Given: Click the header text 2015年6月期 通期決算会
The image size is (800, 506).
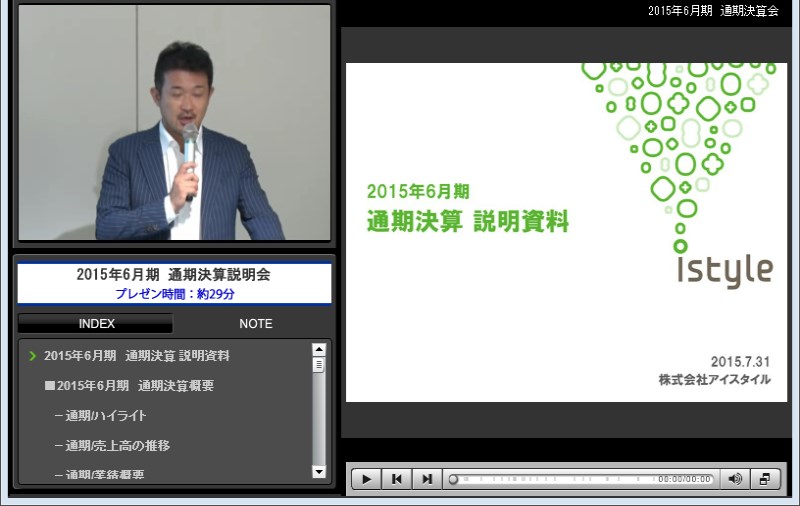Looking at the screenshot, I should point(713,11).
